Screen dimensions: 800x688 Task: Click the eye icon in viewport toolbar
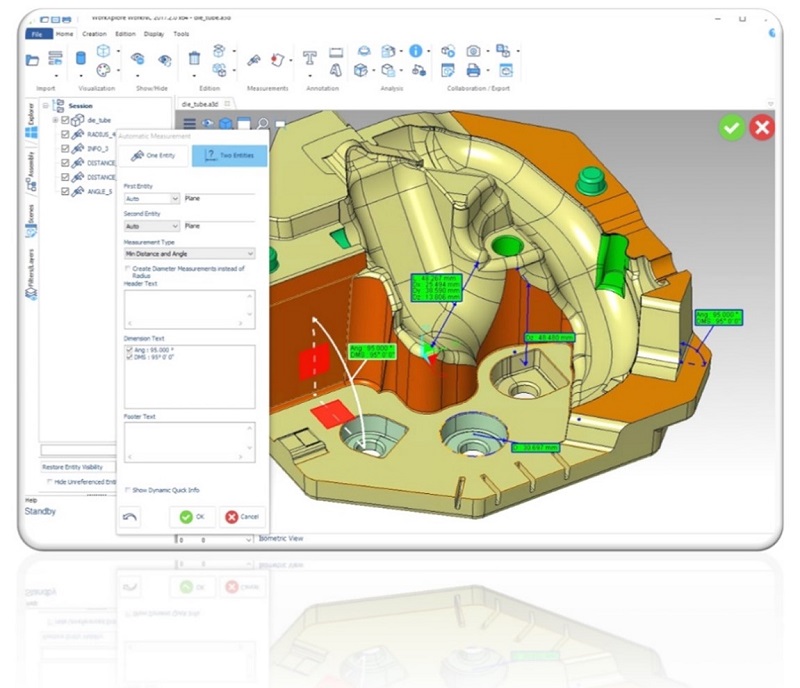207,124
